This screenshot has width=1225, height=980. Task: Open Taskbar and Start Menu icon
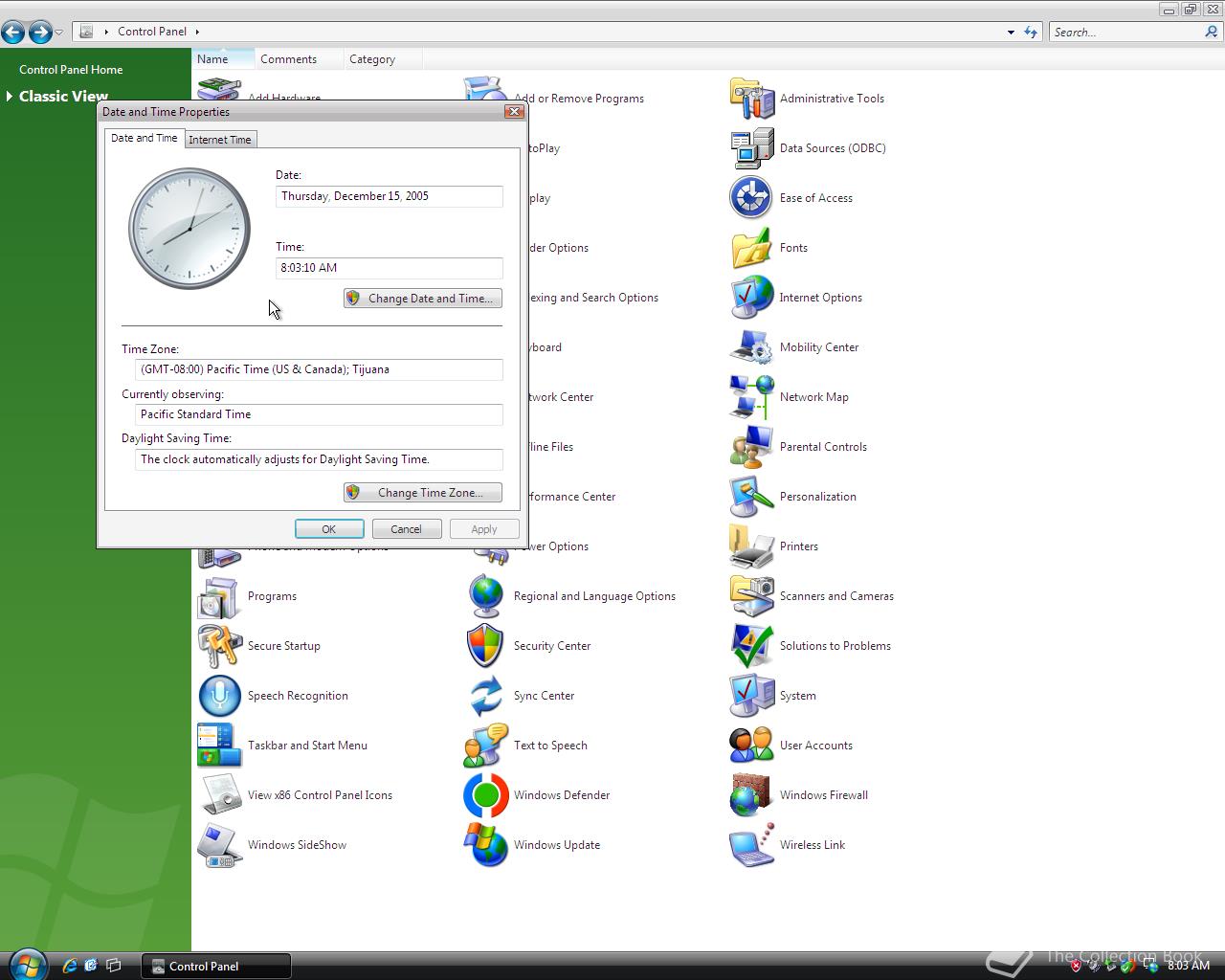click(219, 745)
